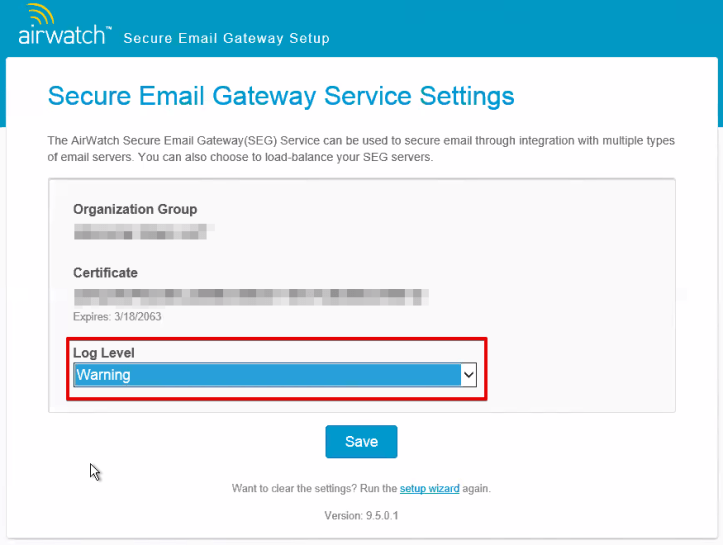The height and width of the screenshot is (545, 723).
Task: Click the Version 9.5.0.1 text
Action: [x=361, y=516]
